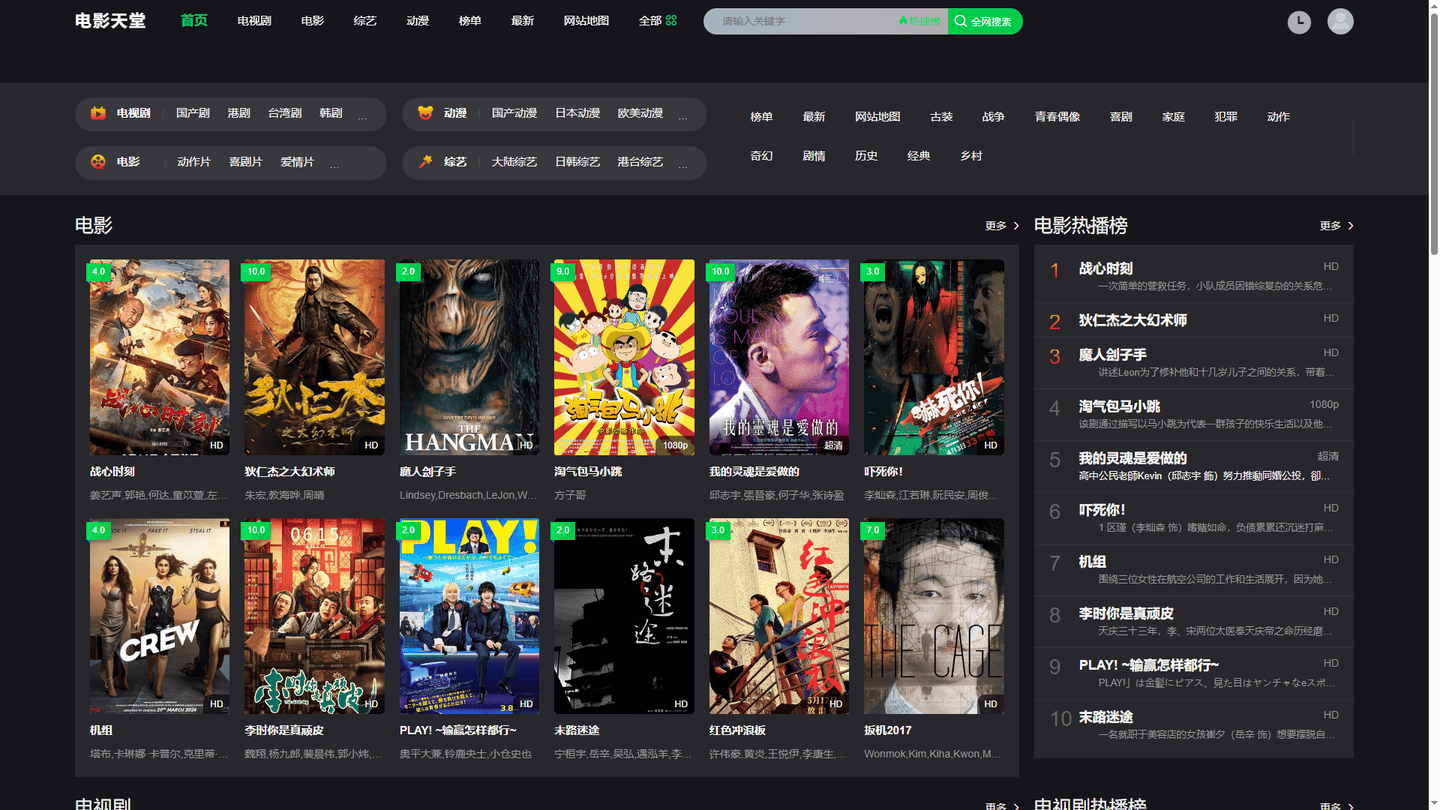Click the 综艺 category wand icon
The width and height of the screenshot is (1440, 810).
click(425, 162)
